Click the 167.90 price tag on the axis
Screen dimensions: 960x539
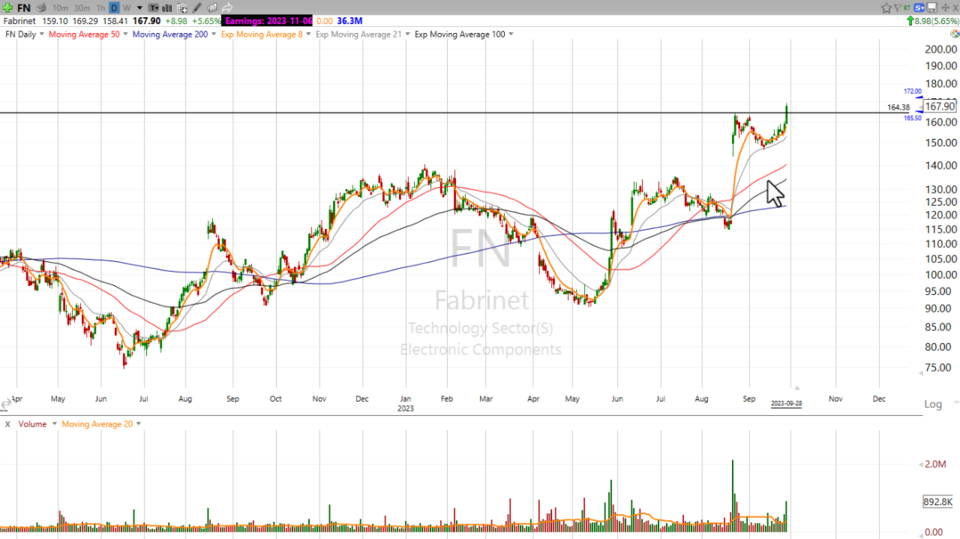pyautogui.click(x=940, y=106)
